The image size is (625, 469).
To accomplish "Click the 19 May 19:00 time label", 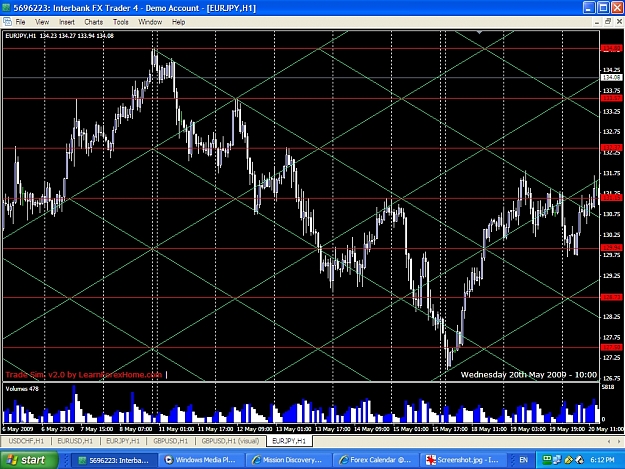I will coord(567,429).
